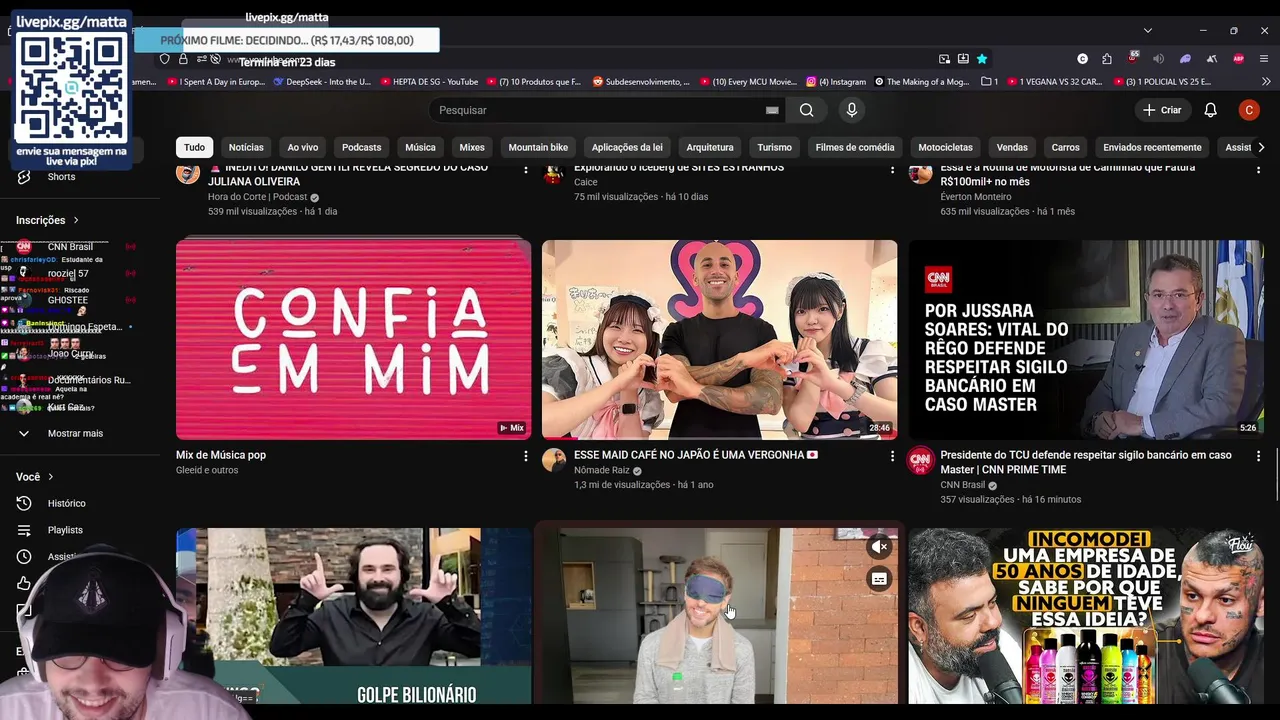Click the red badge 65 extension icon
This screenshot has width=1280, height=720.
point(1133,58)
